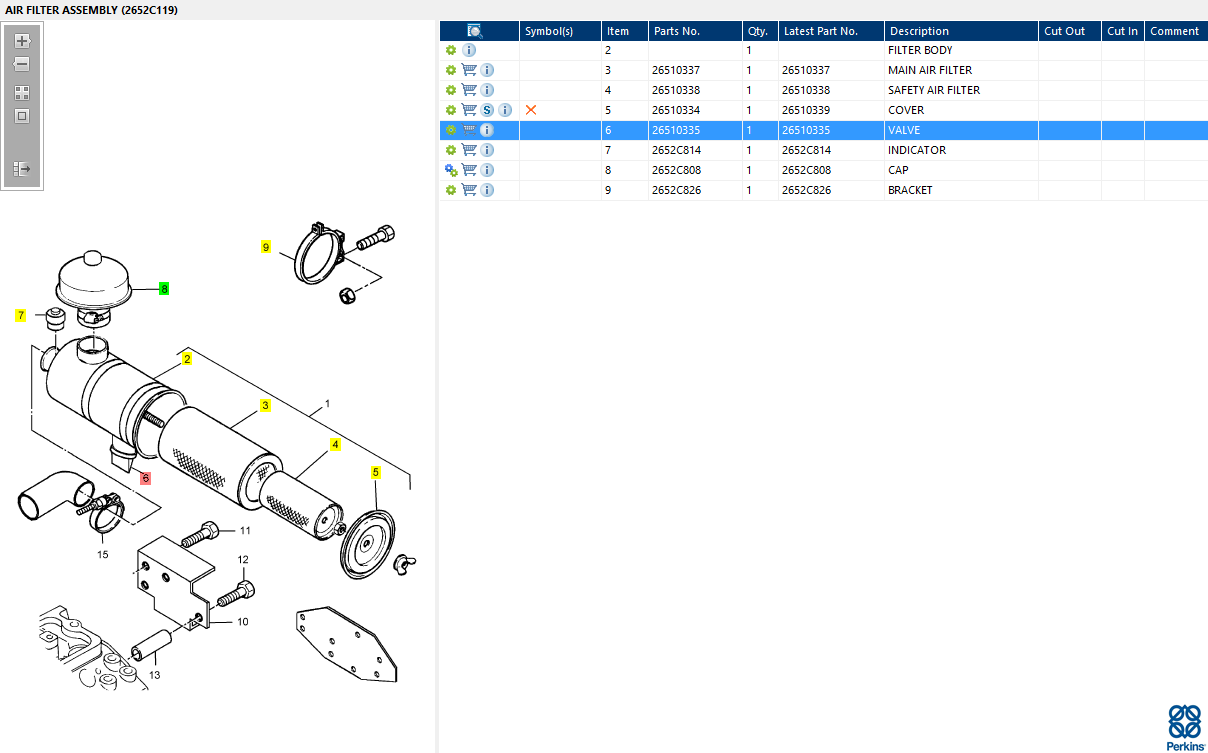
Task: Add BRACKET to cart
Action: (469, 190)
